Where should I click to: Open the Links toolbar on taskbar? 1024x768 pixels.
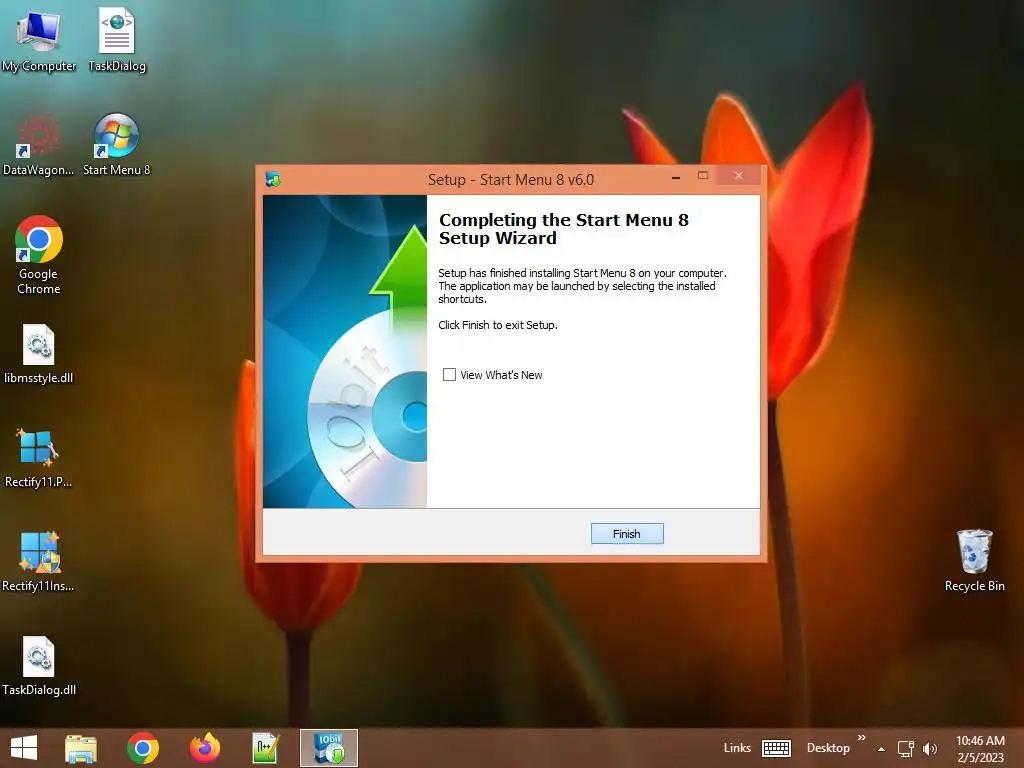(x=737, y=748)
